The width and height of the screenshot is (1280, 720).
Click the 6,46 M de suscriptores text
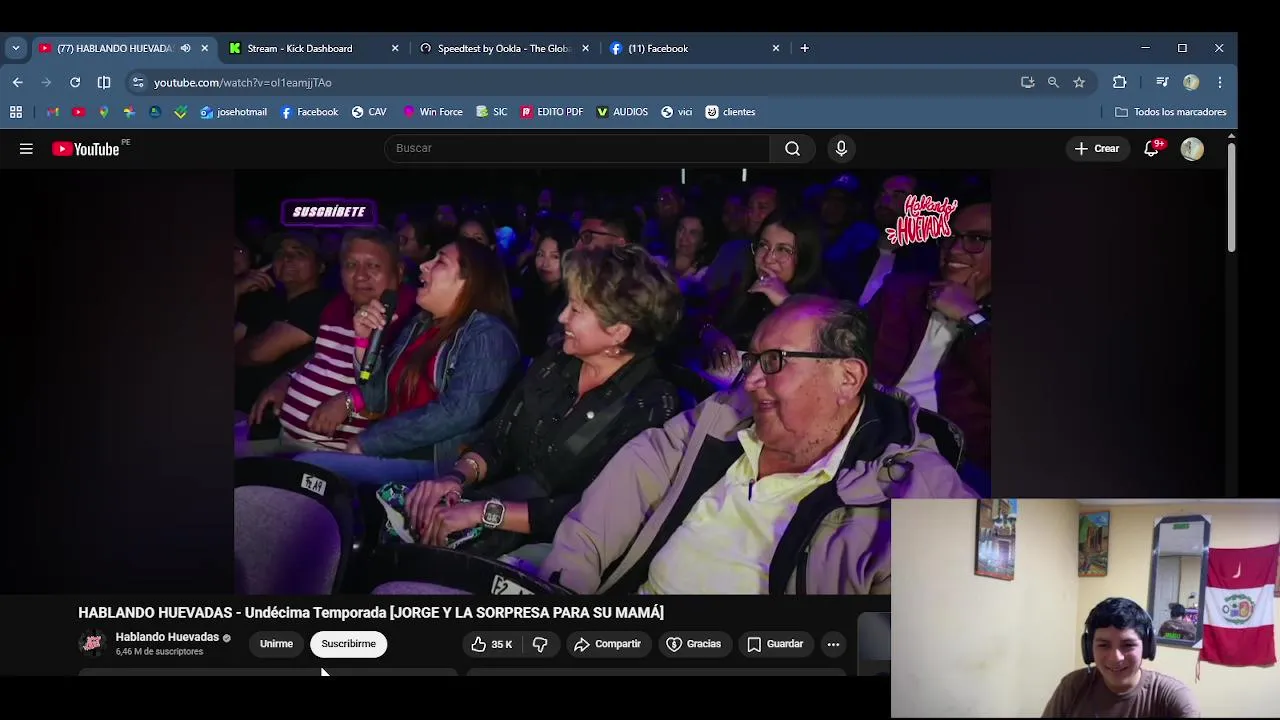(159, 652)
